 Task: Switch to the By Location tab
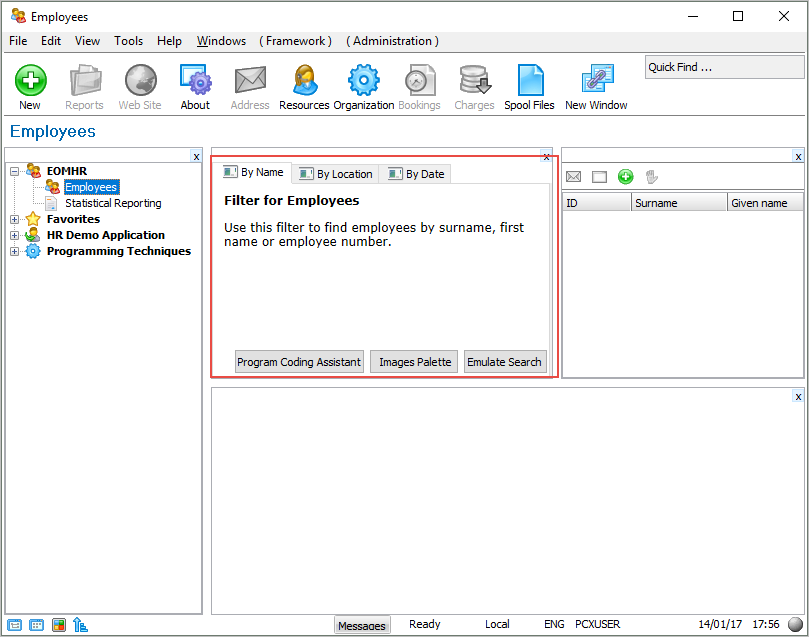(x=336, y=174)
